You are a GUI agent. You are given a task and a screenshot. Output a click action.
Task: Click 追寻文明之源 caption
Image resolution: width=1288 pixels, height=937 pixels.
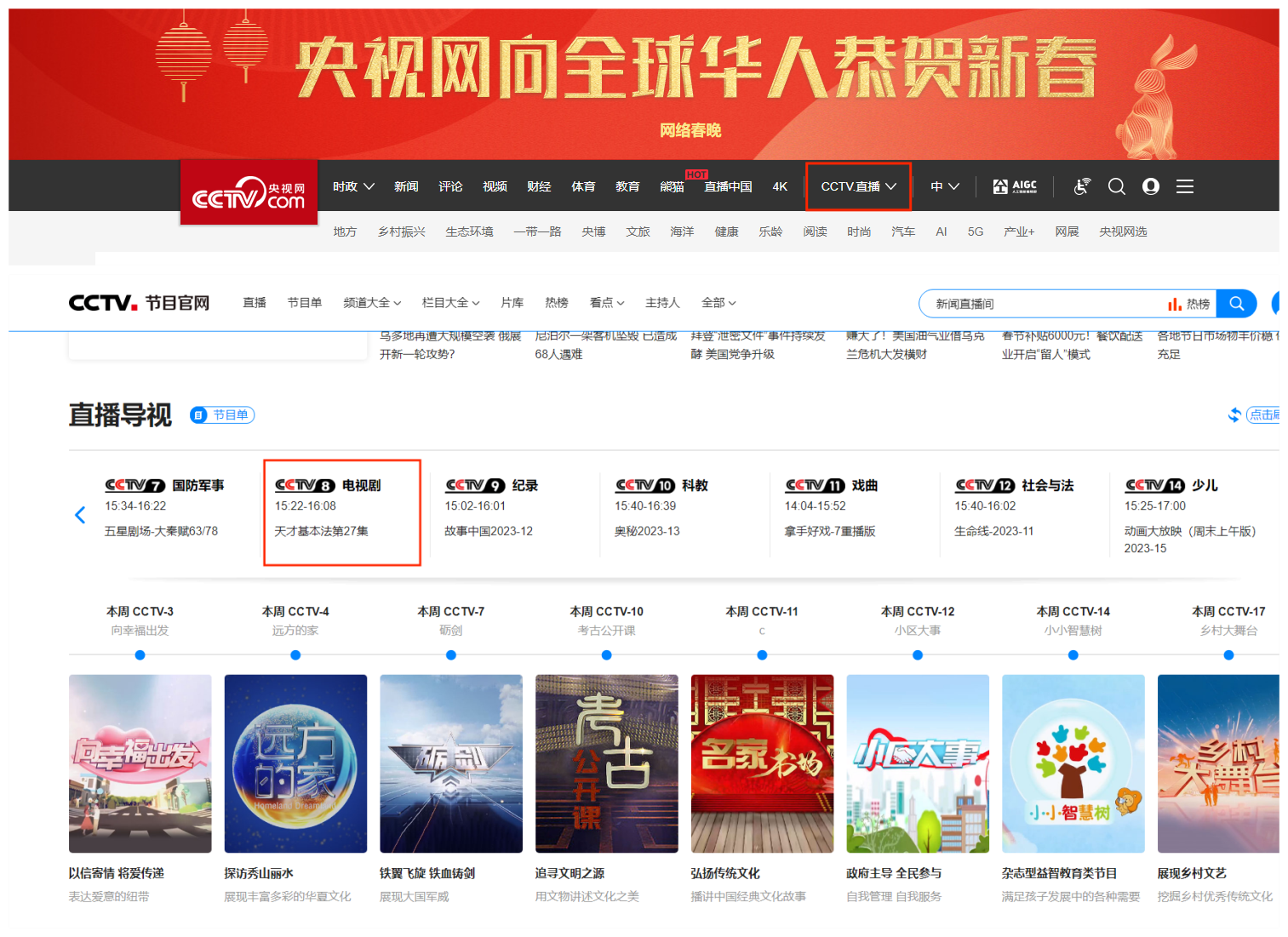(x=570, y=873)
